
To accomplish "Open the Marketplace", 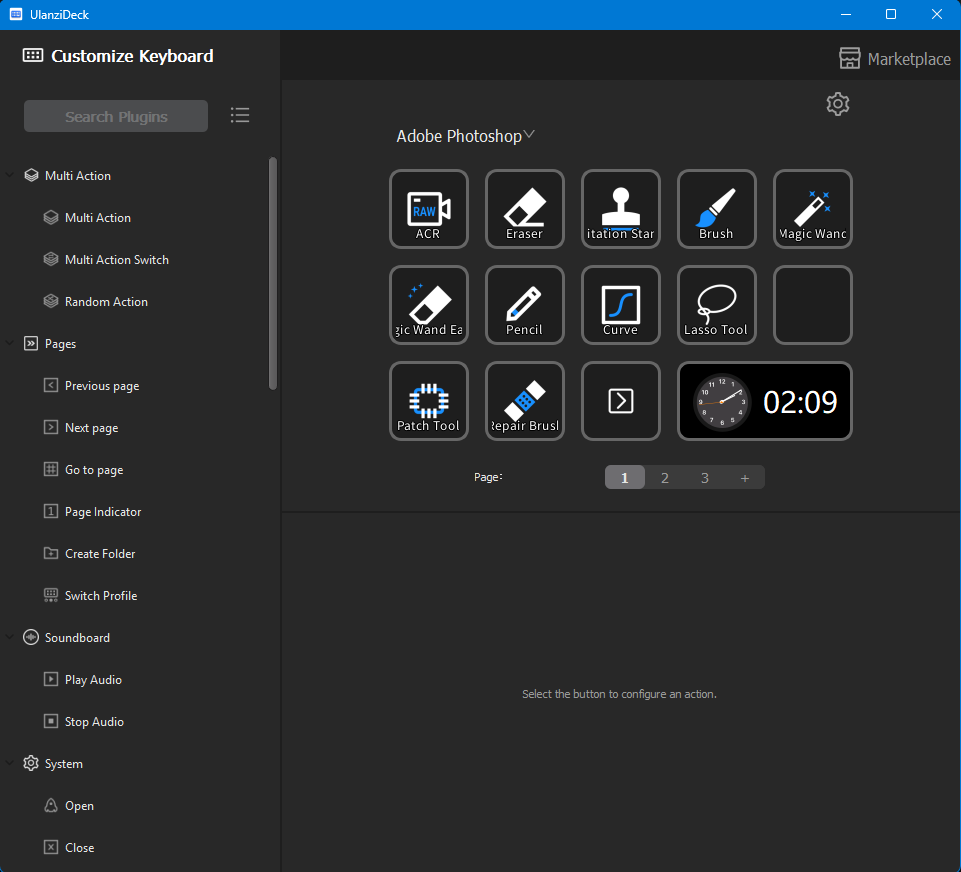I will 895,59.
